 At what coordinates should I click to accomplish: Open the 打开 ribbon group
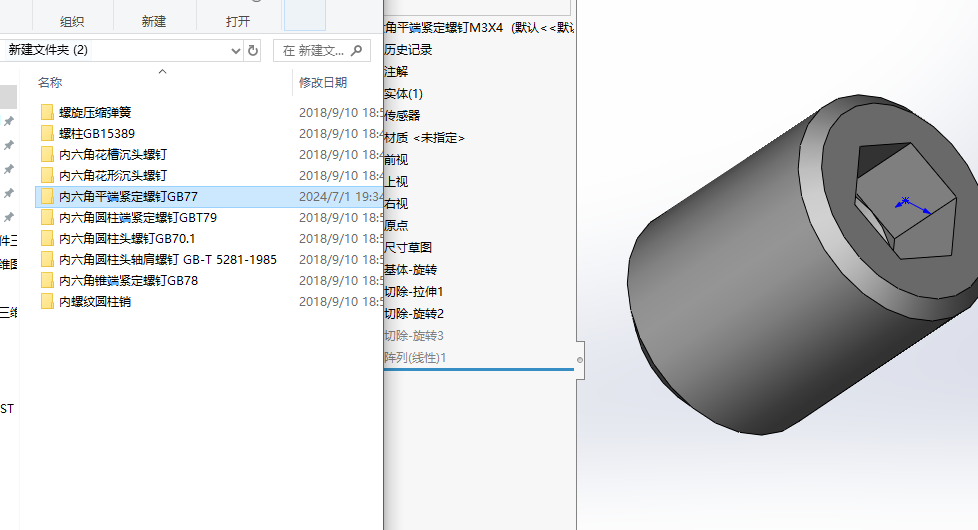tap(238, 22)
